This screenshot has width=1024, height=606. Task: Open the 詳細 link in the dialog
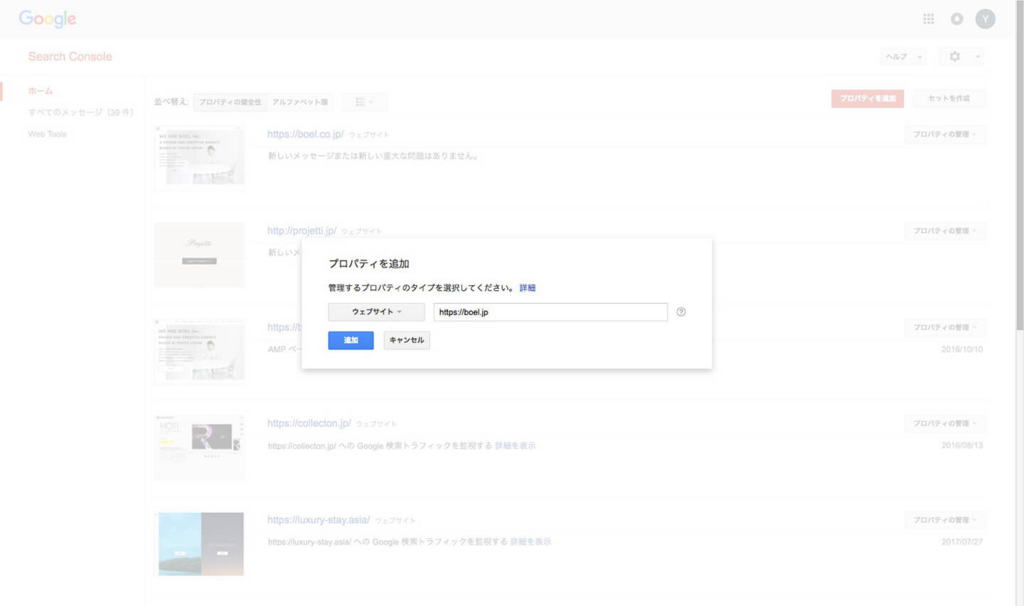527,288
